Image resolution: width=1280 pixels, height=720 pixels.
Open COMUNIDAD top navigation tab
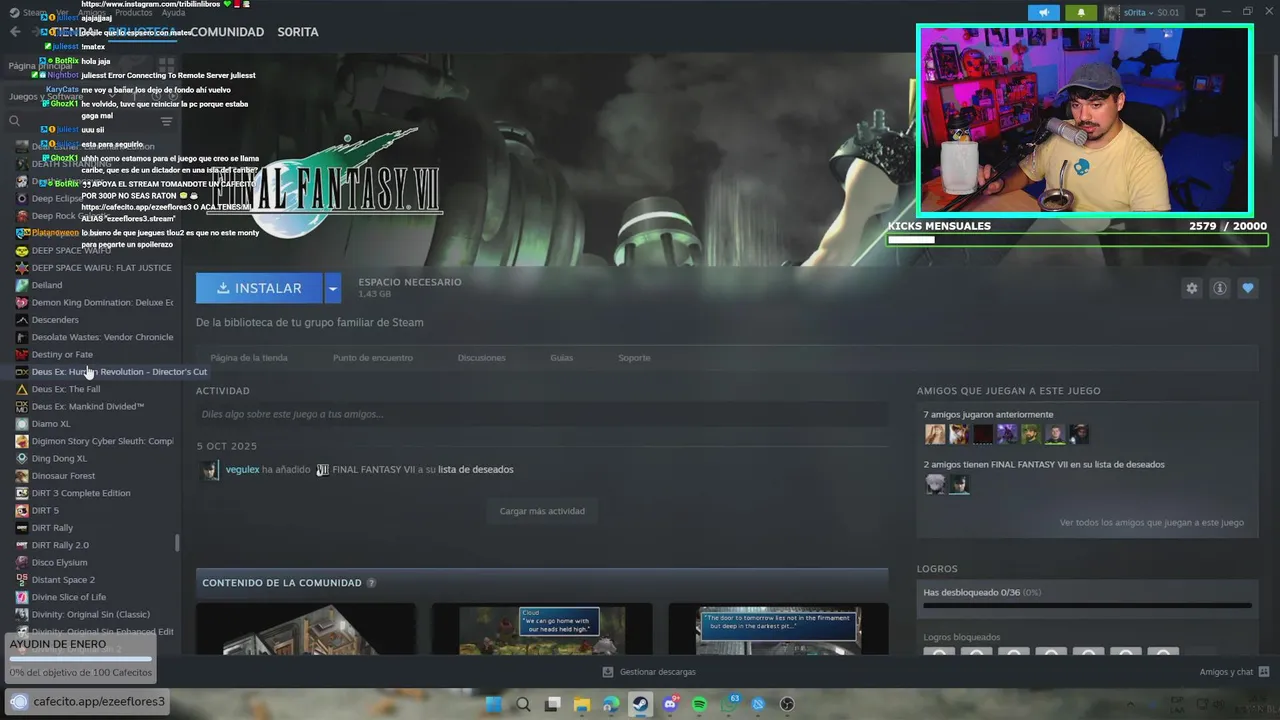(227, 32)
